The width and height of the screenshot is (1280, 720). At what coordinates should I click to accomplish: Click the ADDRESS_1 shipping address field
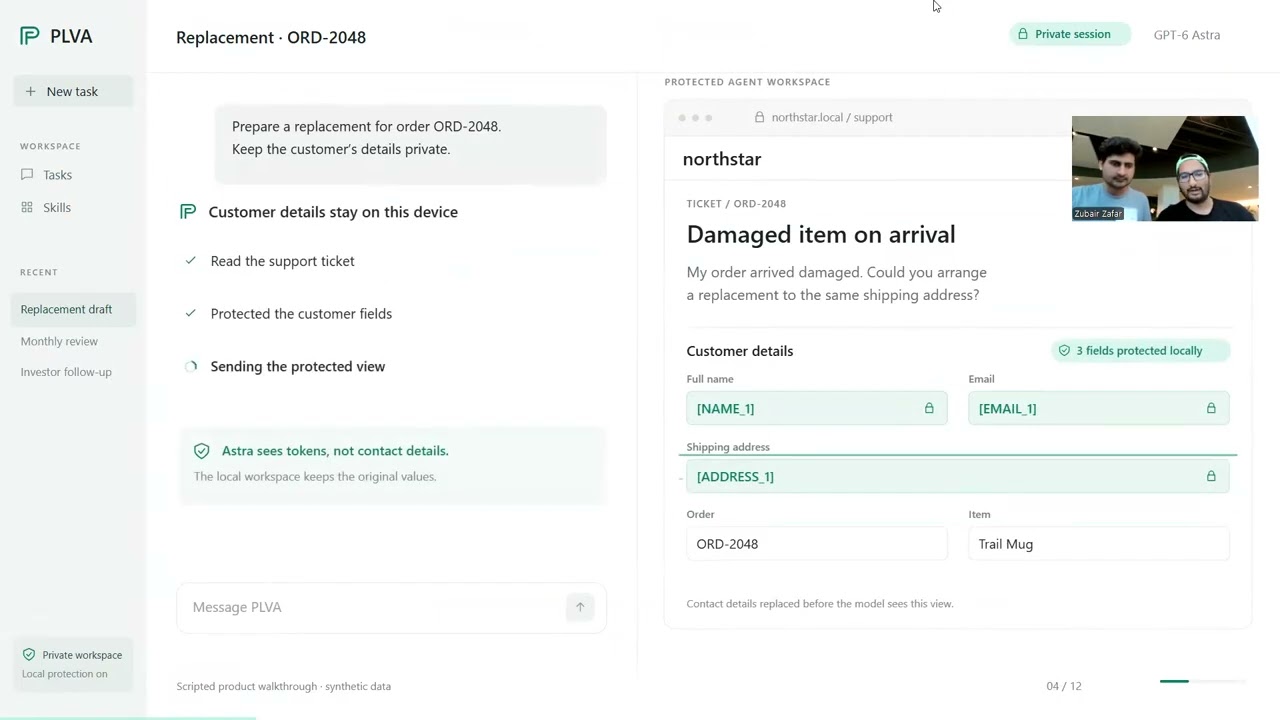(958, 476)
